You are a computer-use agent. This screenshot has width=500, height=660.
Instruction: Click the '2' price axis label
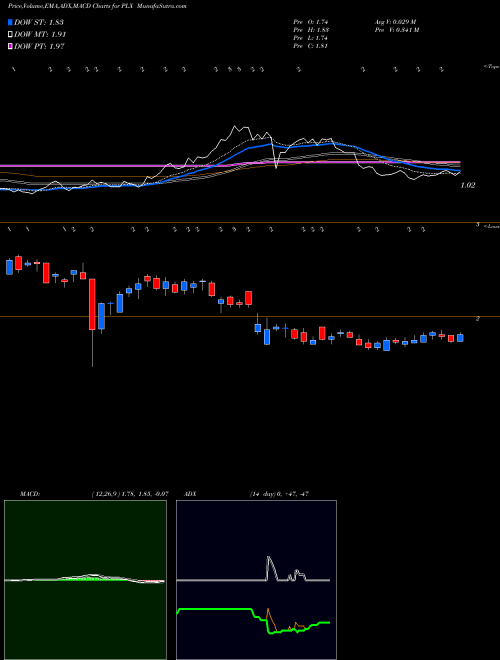coord(478,319)
